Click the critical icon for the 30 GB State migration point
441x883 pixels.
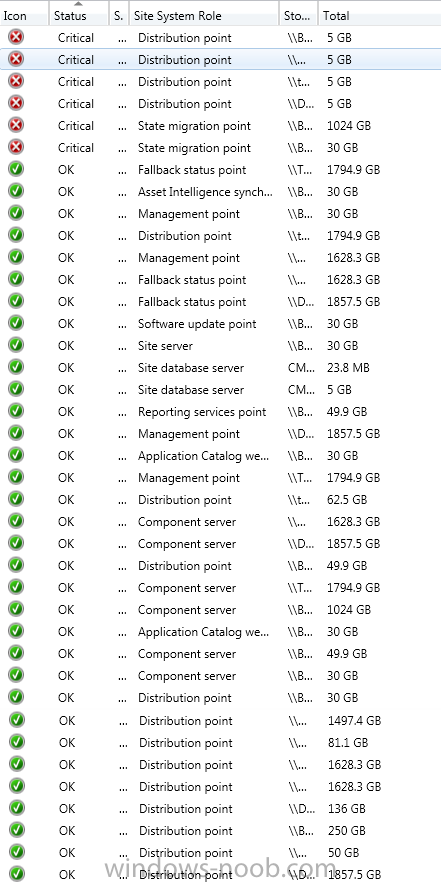click(16, 148)
